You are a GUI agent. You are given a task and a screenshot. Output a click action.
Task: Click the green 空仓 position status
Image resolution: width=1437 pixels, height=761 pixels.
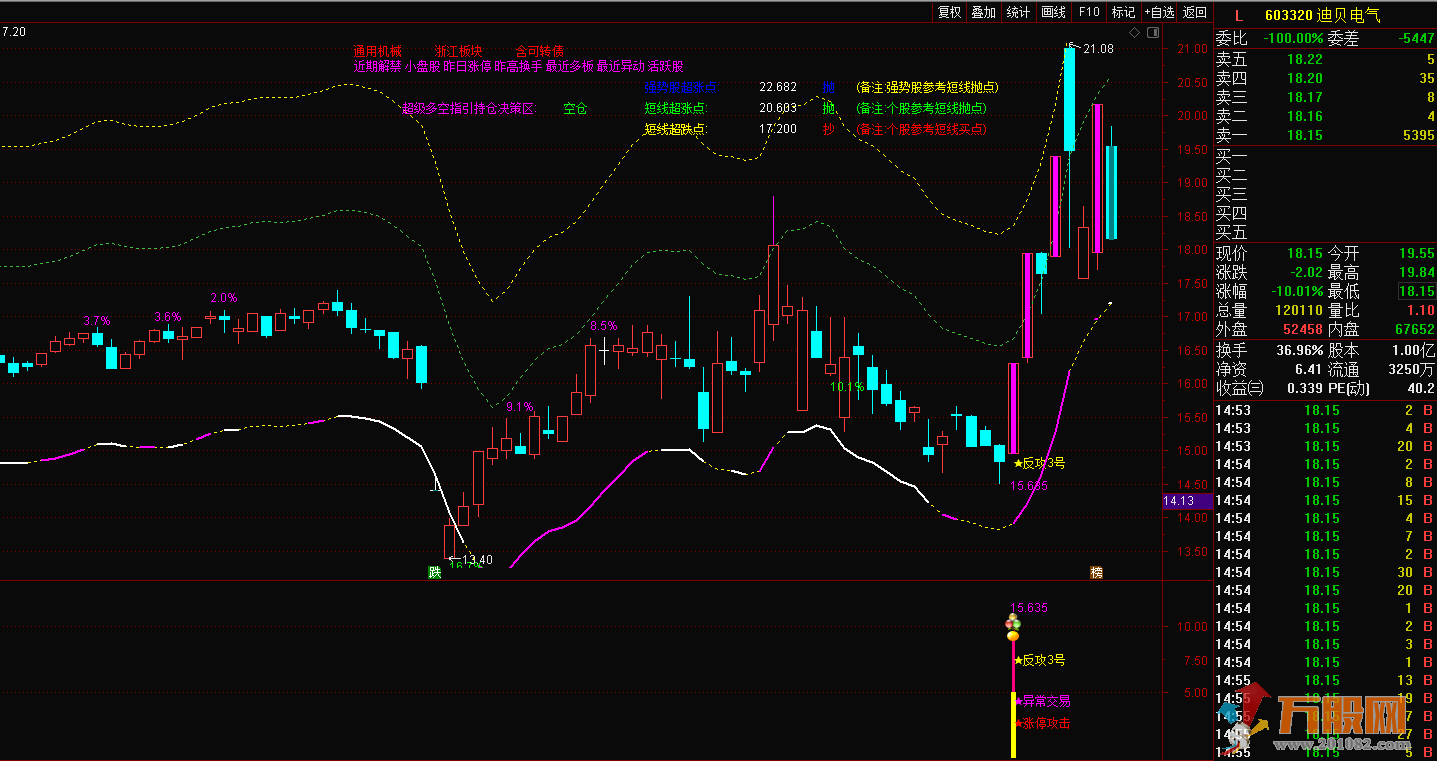(x=575, y=108)
